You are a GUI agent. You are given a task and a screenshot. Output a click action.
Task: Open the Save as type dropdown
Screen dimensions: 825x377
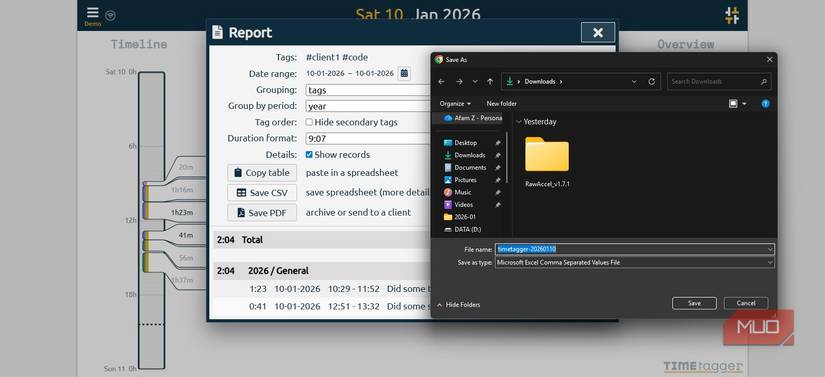(635, 262)
